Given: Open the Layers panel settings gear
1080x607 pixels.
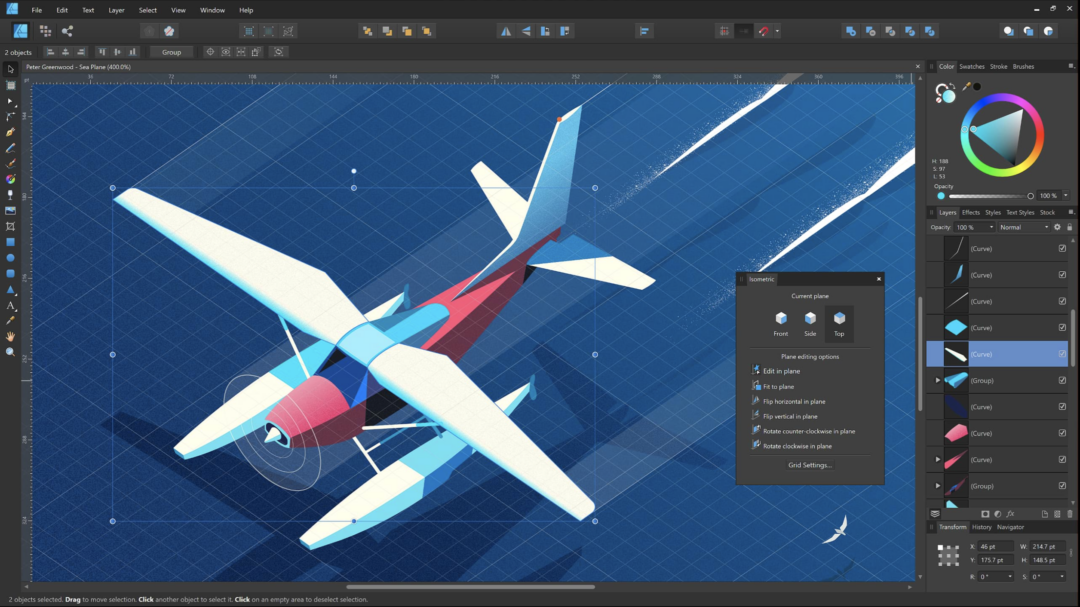Looking at the screenshot, I should point(1057,227).
